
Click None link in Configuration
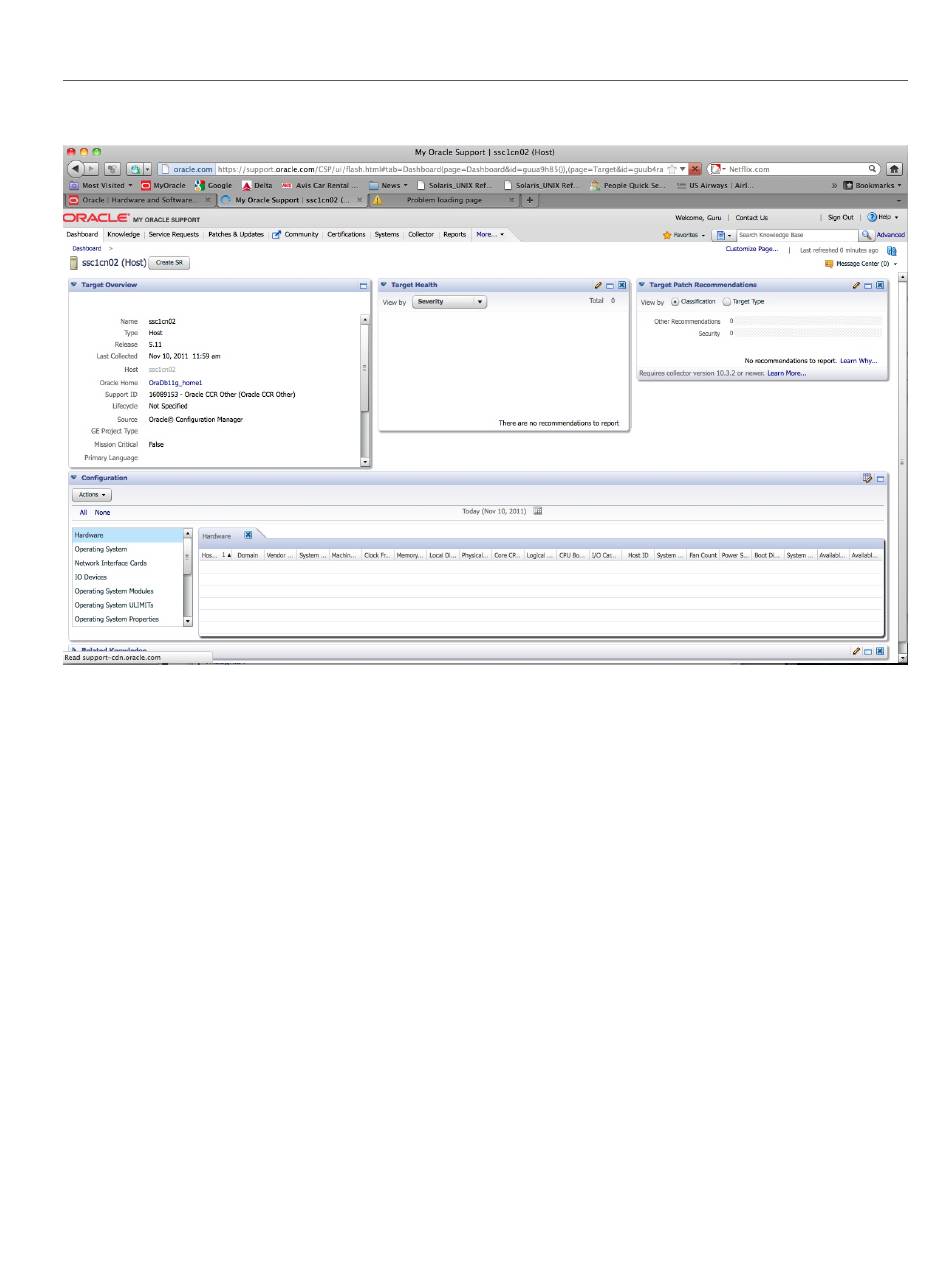(x=102, y=512)
